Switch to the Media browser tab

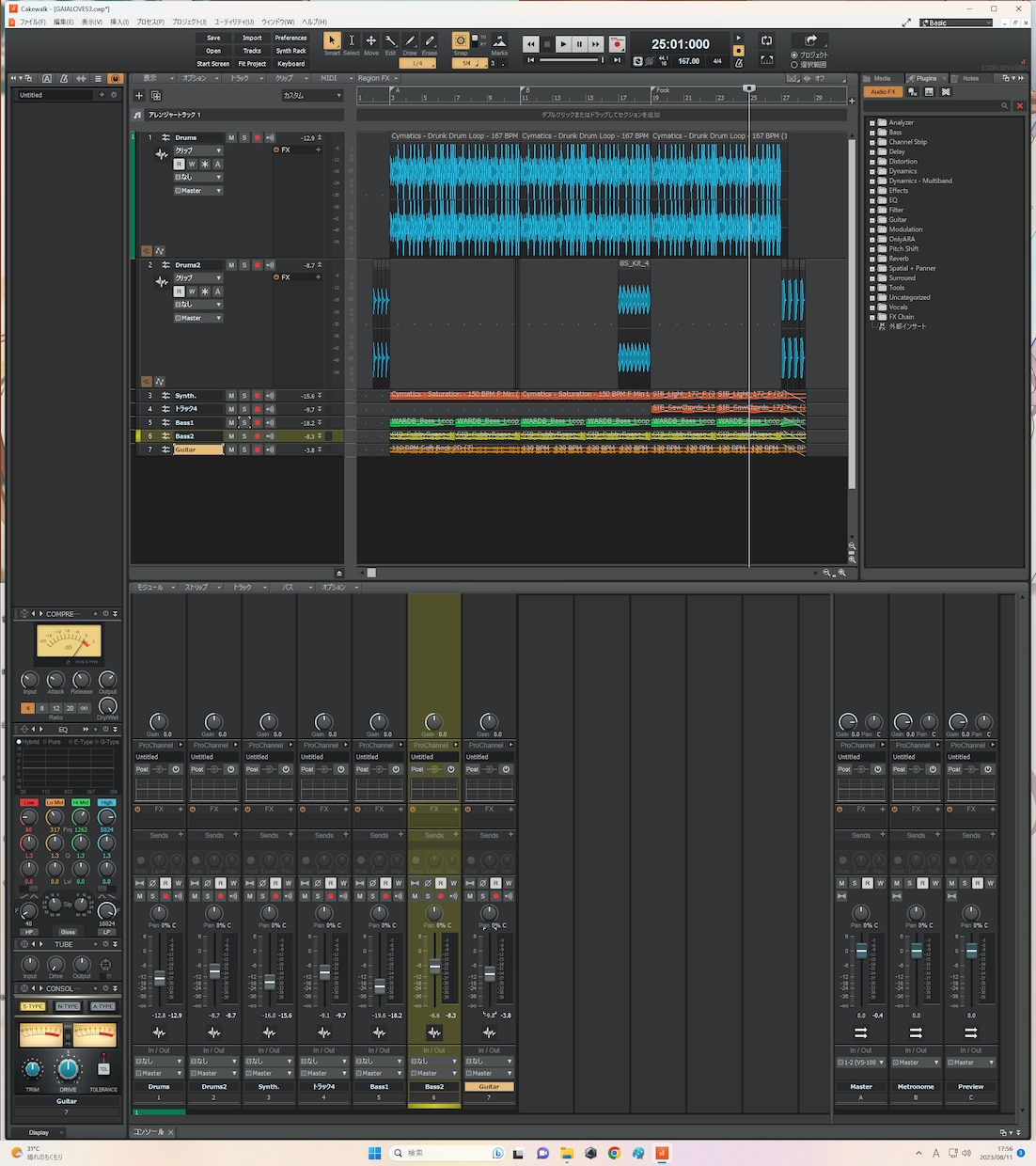[883, 78]
